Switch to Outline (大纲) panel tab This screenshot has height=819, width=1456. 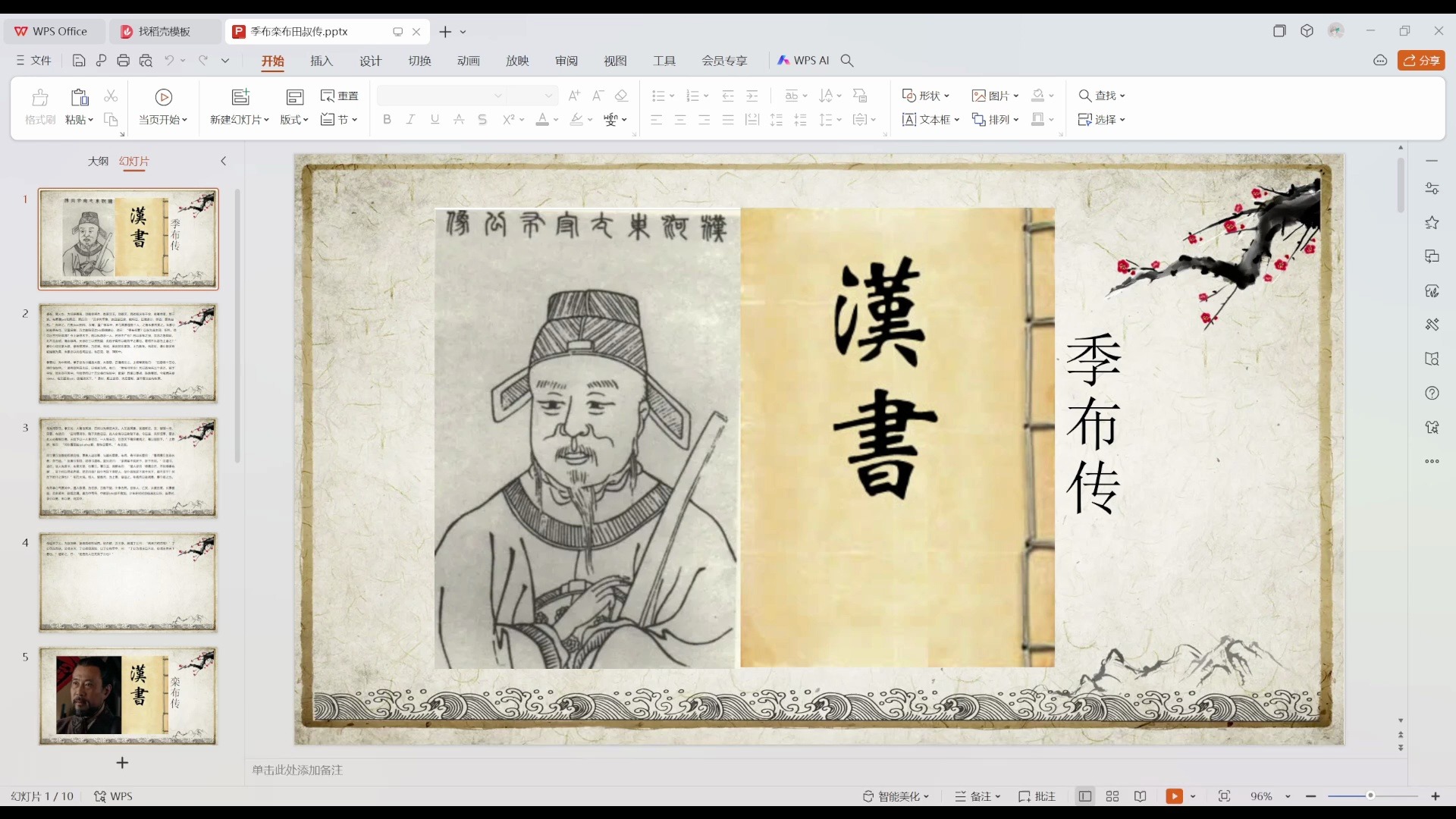tap(98, 161)
